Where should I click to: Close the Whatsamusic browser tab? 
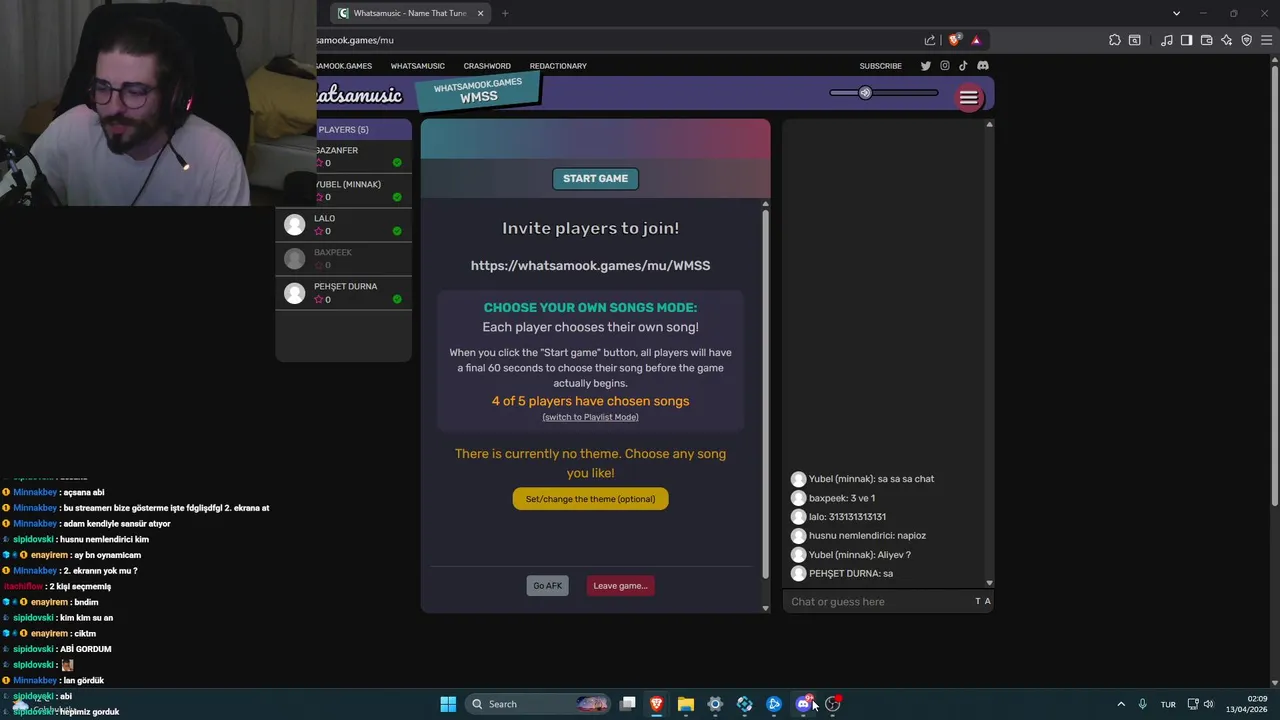pyautogui.click(x=480, y=13)
